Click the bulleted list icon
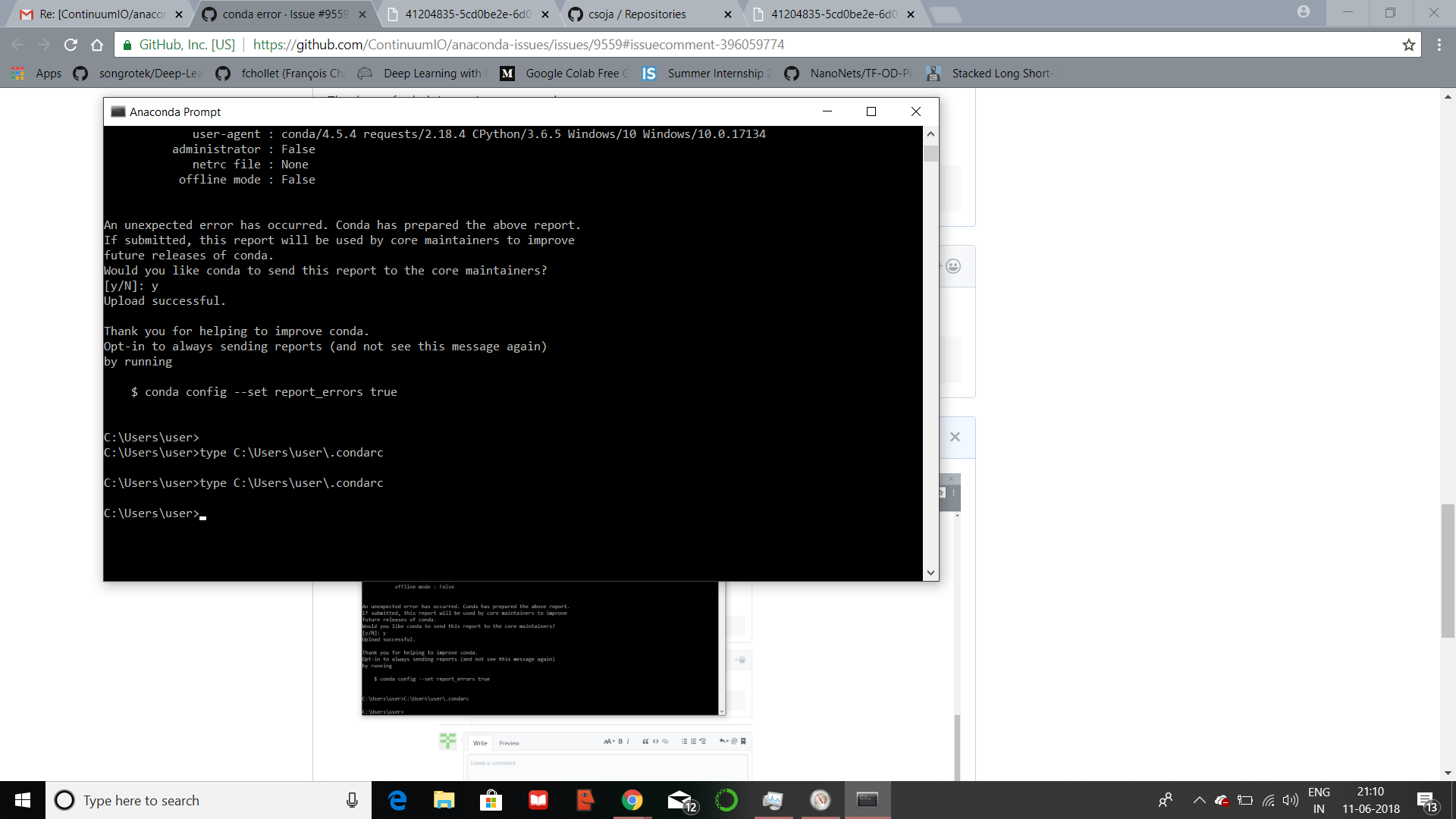 pyautogui.click(x=684, y=741)
